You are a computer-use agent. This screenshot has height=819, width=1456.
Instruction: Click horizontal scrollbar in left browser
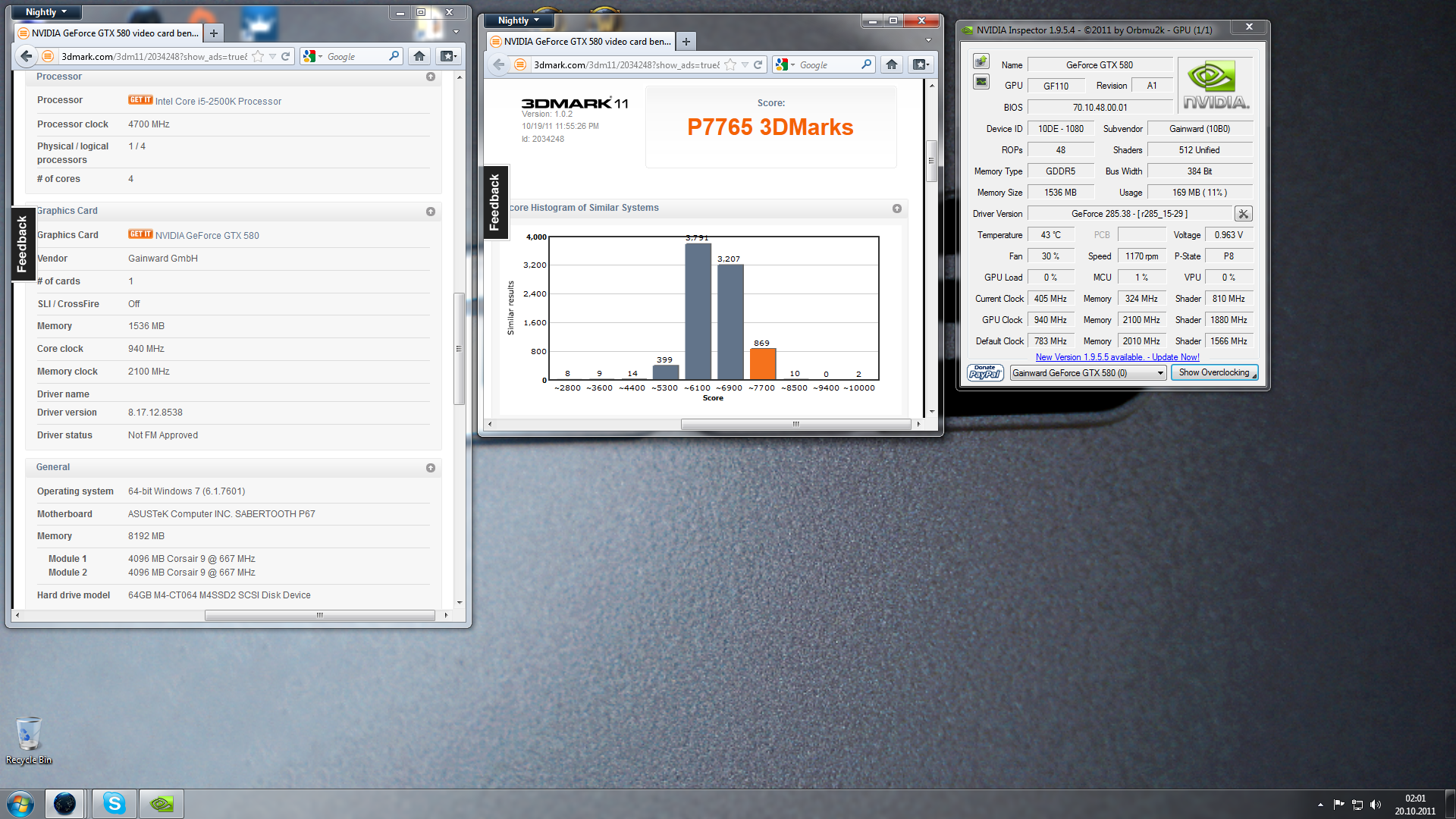[319, 615]
